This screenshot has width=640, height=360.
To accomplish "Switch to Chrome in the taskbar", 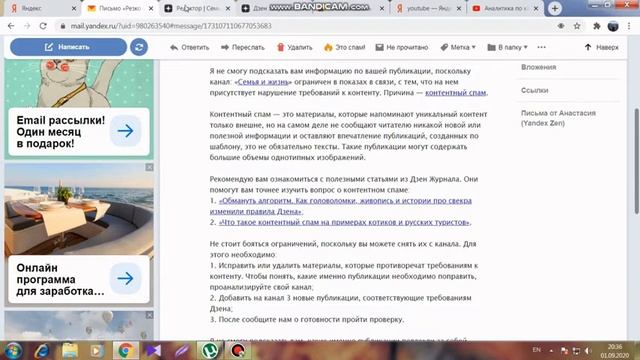I will click(x=125, y=350).
